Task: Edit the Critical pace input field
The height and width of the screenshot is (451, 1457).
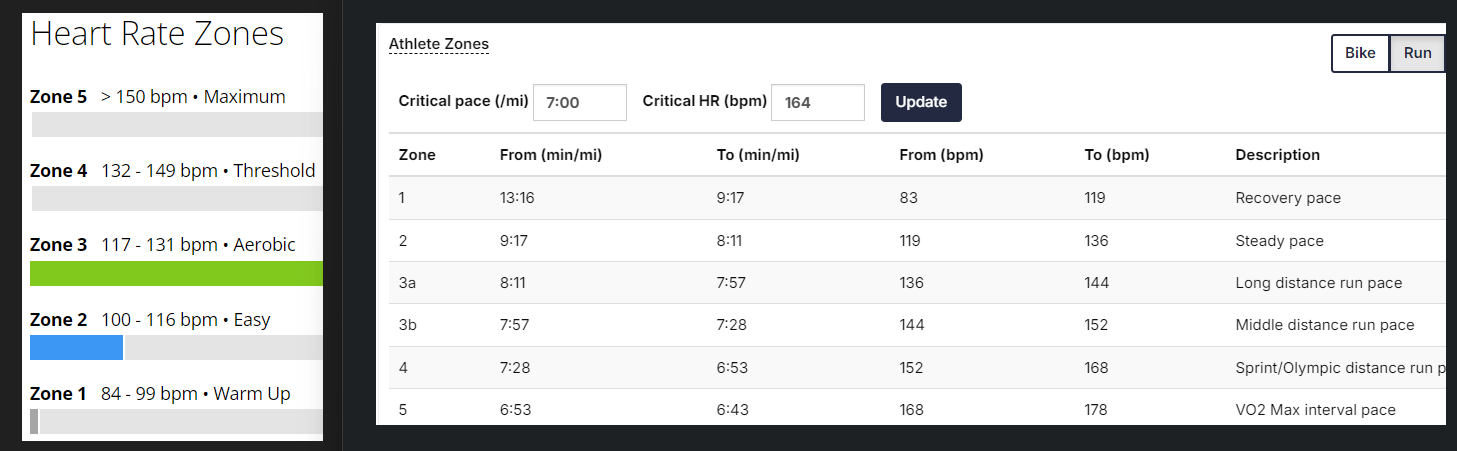Action: coord(580,102)
